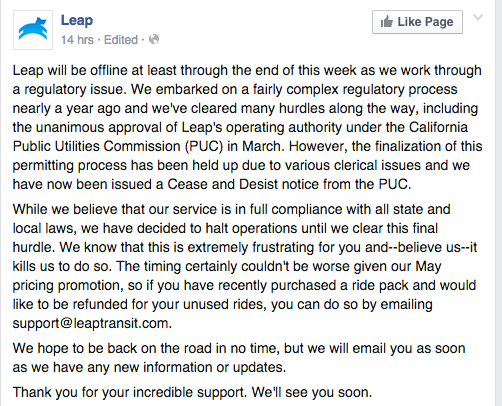This screenshot has width=502, height=406.
Task: Click the thumbs-up icon on Like Page
Action: pyautogui.click(x=387, y=22)
